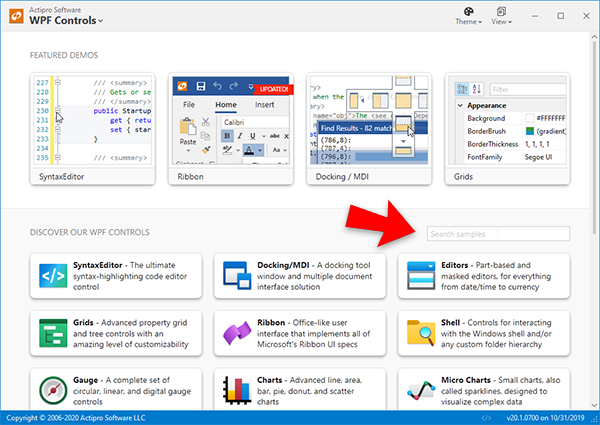600x425 pixels.
Task: Click the Micro Charts sparkline icon
Action: pyautogui.click(x=421, y=391)
